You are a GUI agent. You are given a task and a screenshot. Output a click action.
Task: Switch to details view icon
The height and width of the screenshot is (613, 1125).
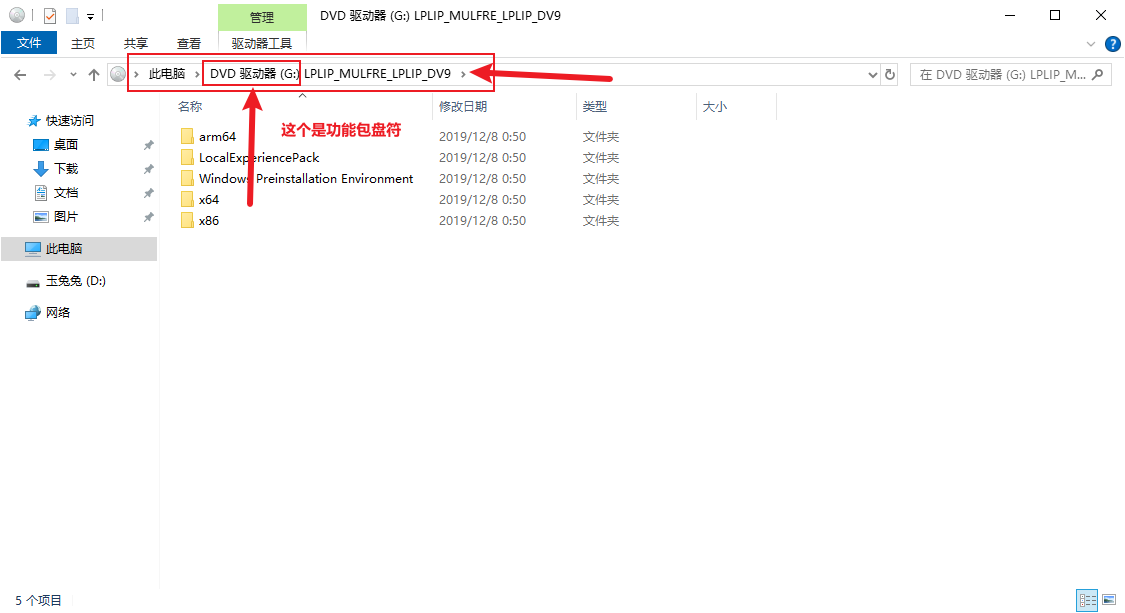[1086, 600]
